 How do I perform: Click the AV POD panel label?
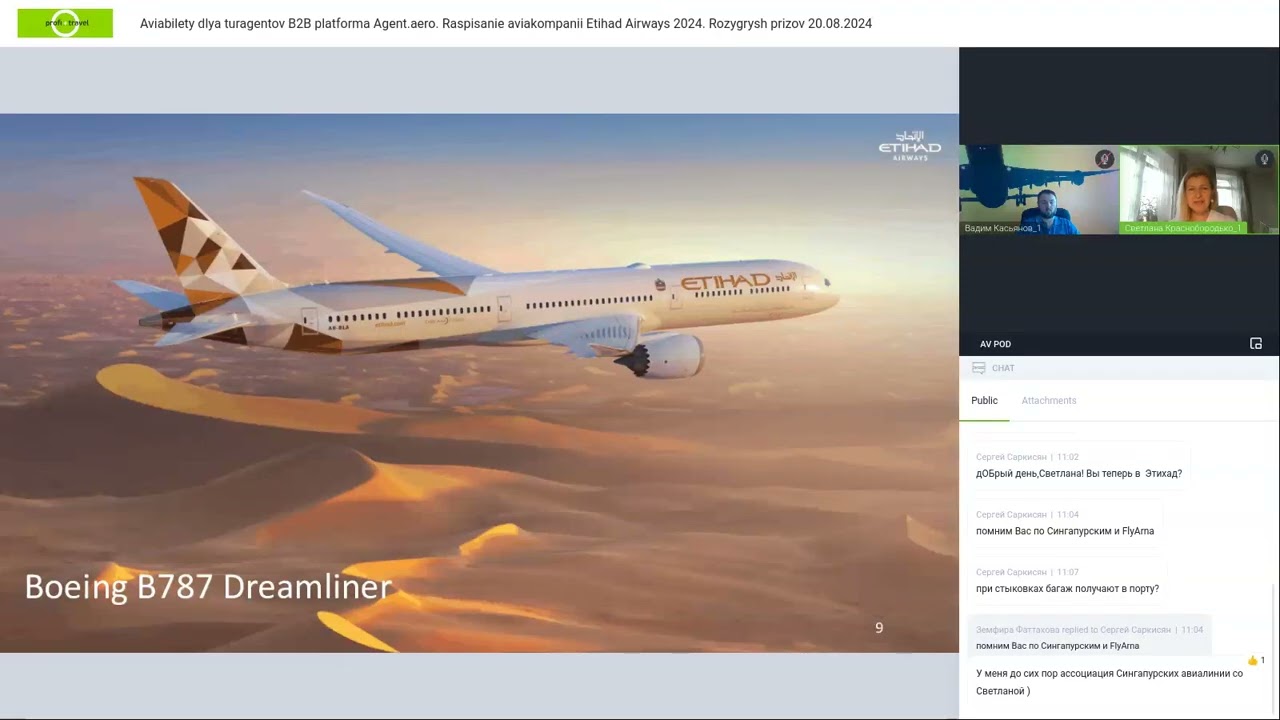995,344
